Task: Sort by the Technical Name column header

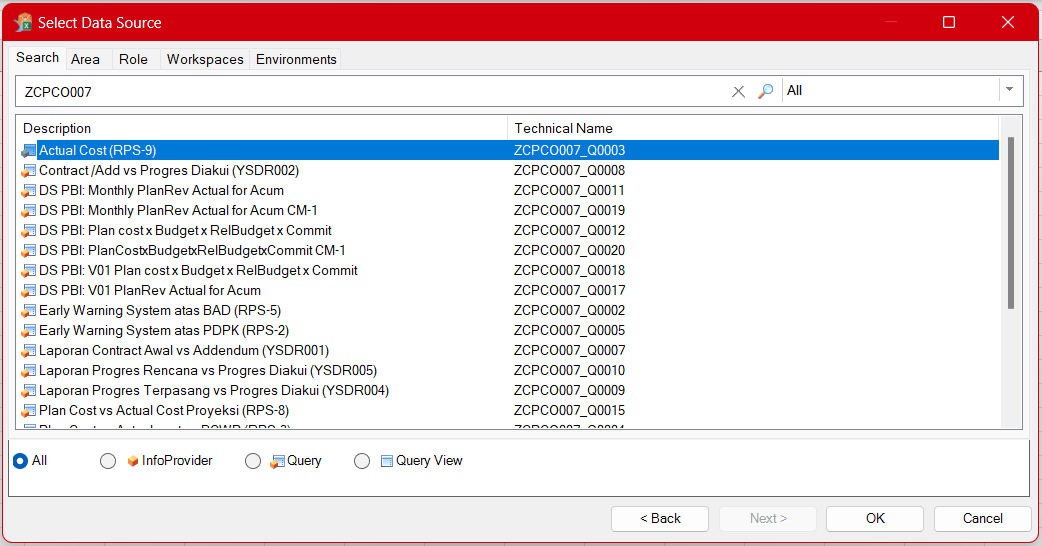Action: coord(750,128)
